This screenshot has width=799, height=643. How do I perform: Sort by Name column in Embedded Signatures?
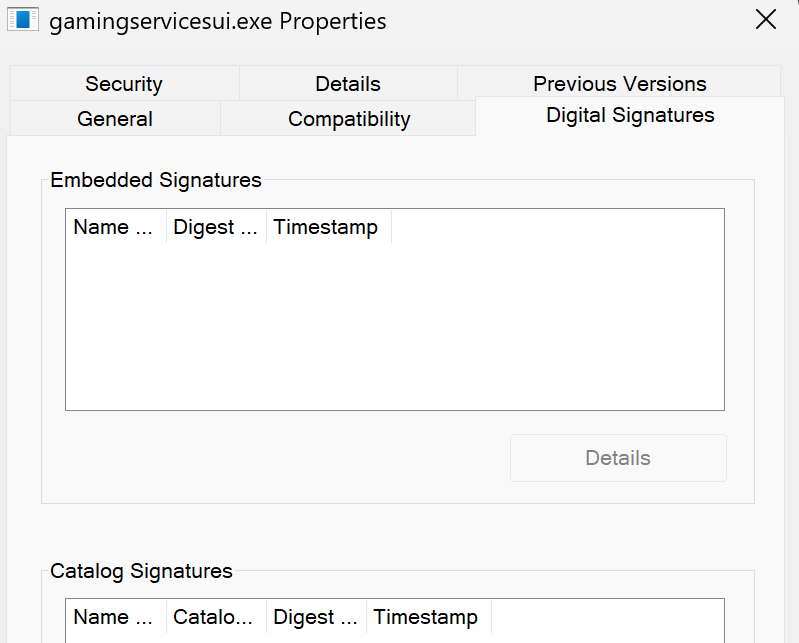[115, 227]
